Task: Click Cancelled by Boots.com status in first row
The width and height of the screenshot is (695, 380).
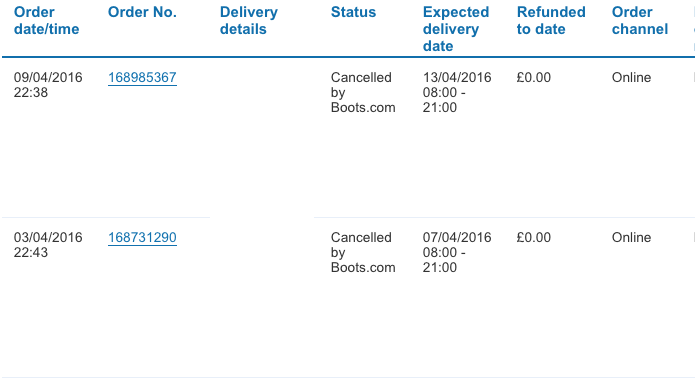Action: pyautogui.click(x=363, y=92)
